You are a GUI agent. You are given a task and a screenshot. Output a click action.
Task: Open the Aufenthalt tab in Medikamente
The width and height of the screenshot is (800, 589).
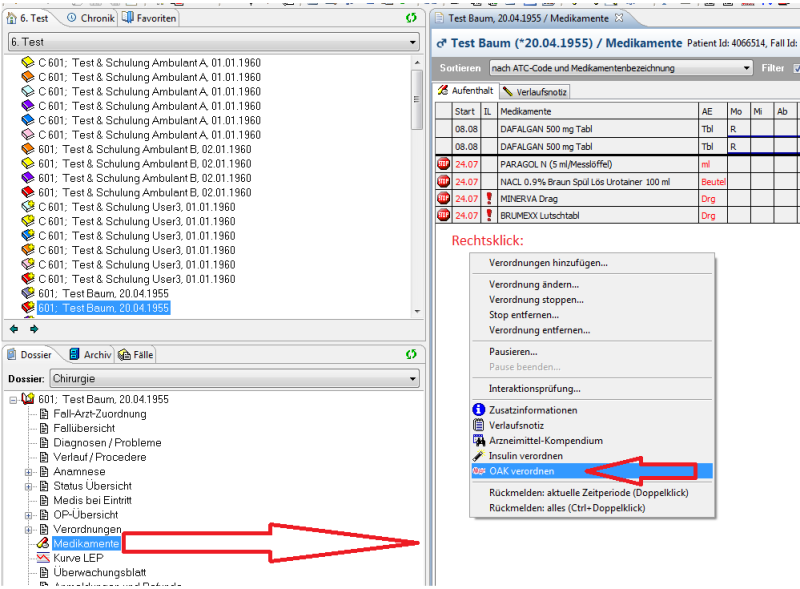pos(466,91)
